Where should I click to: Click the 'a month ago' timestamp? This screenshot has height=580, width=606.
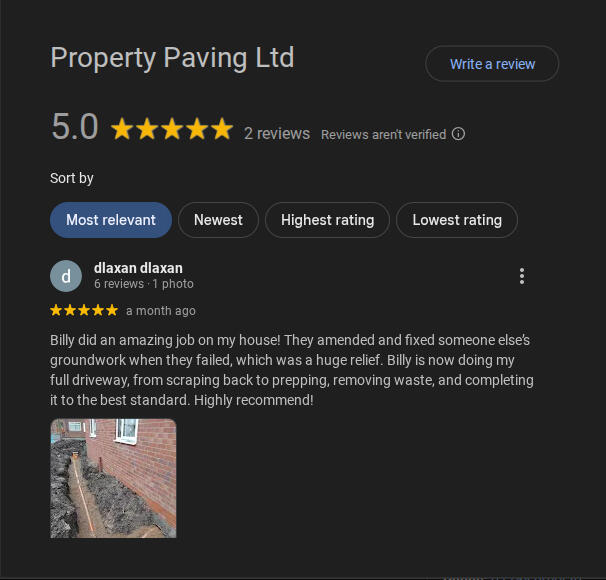161,311
